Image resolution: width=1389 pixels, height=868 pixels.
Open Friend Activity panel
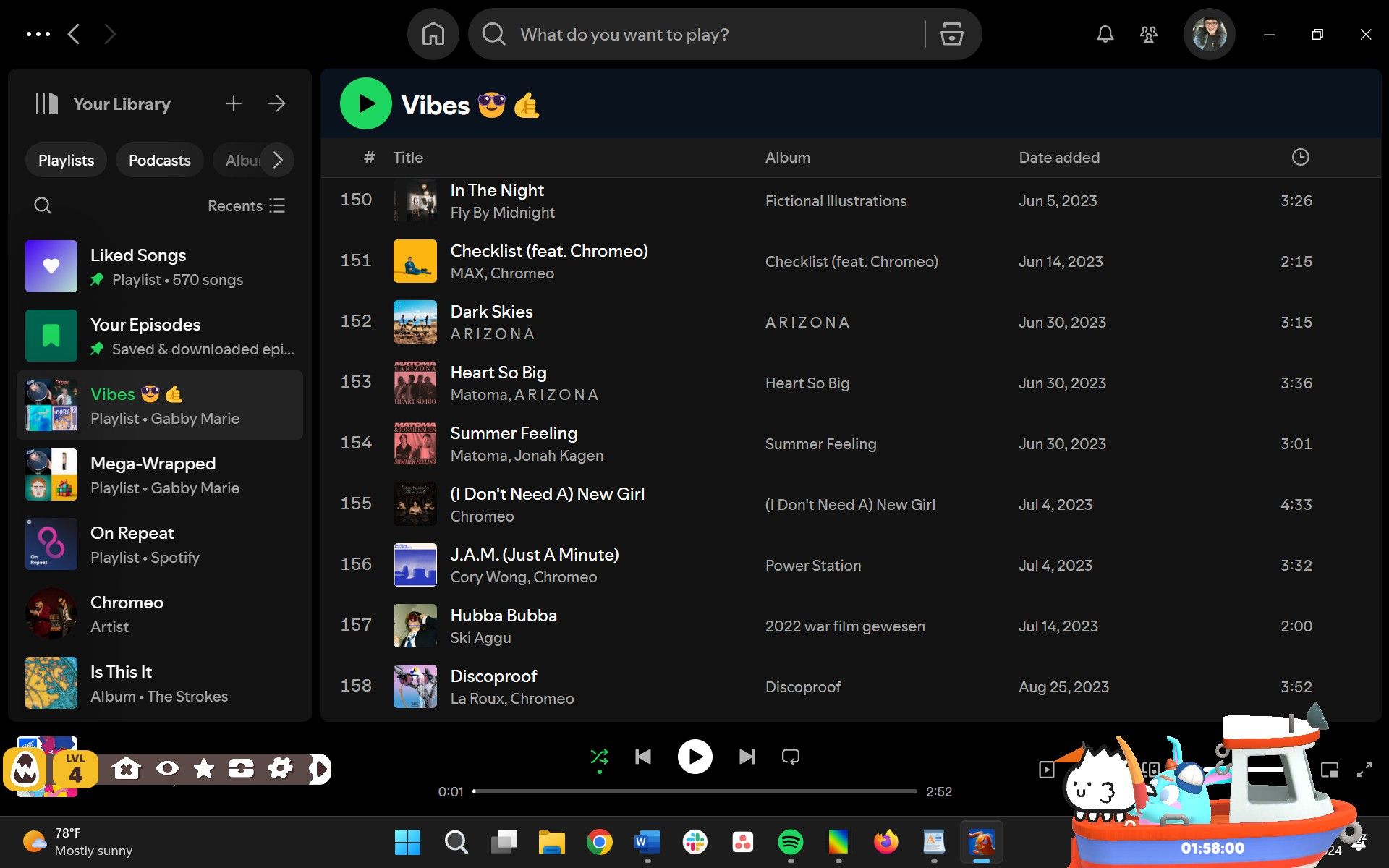coord(1148,34)
